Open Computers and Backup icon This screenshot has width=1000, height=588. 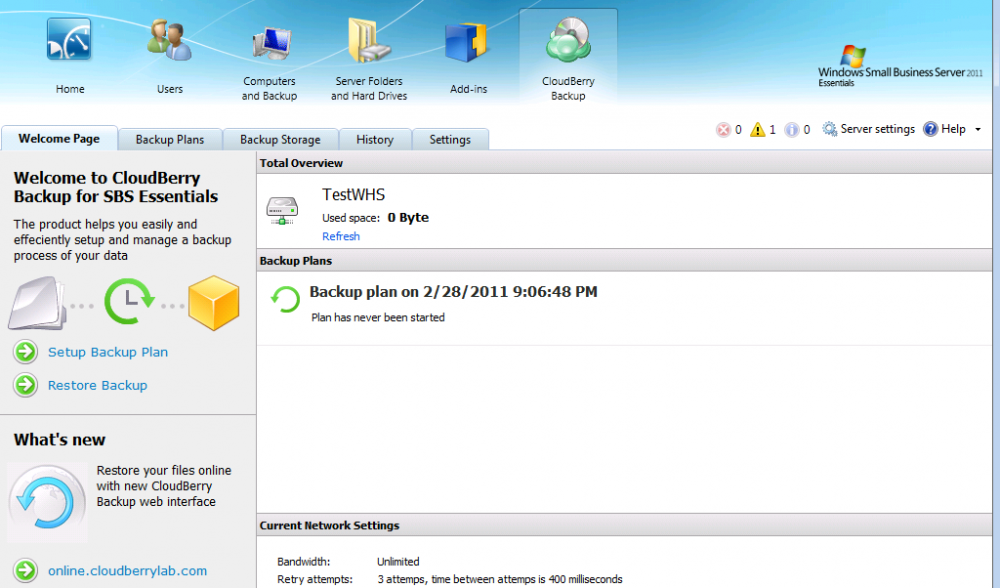[270, 42]
